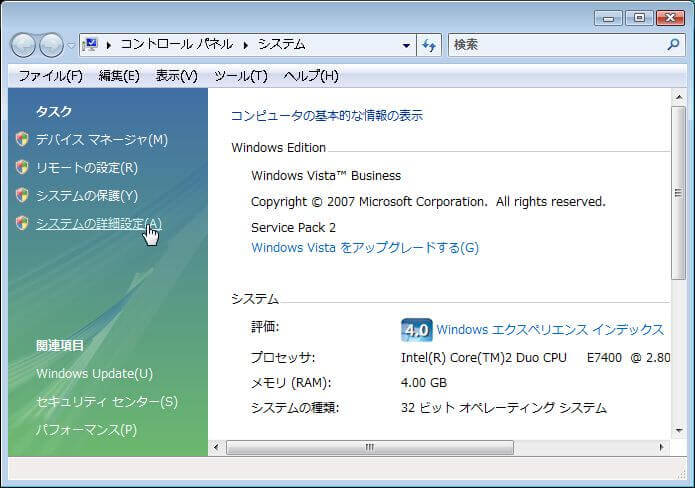Click the refresh icon next to address bar

point(429,45)
